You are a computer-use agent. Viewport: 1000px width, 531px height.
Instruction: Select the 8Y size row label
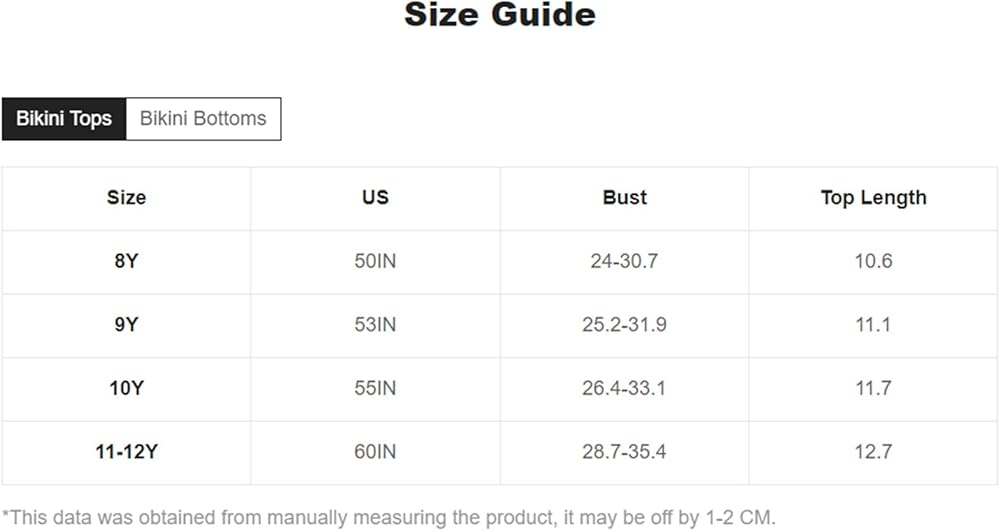click(126, 261)
